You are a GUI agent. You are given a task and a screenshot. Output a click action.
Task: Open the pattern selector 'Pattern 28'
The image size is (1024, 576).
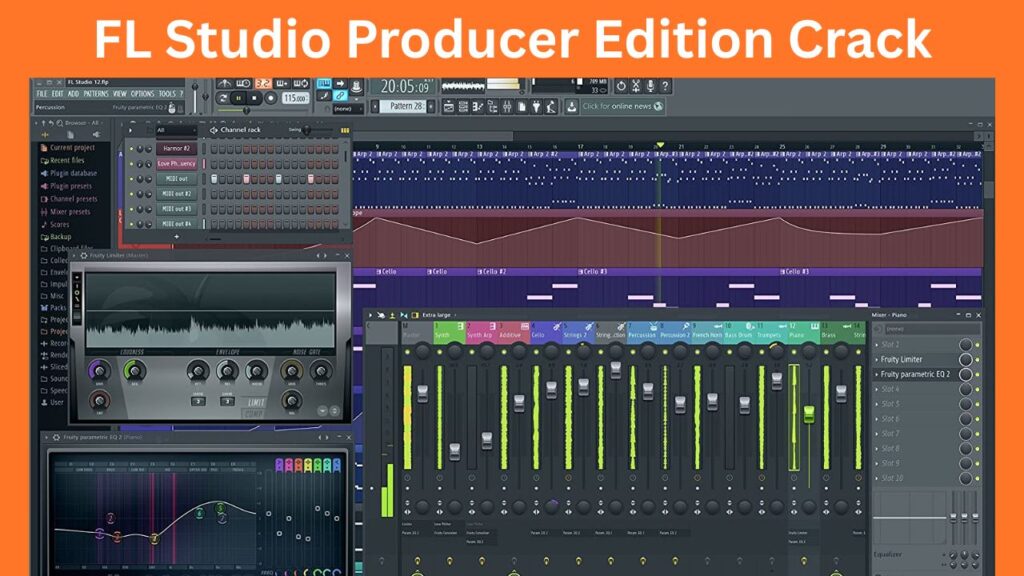tap(404, 106)
